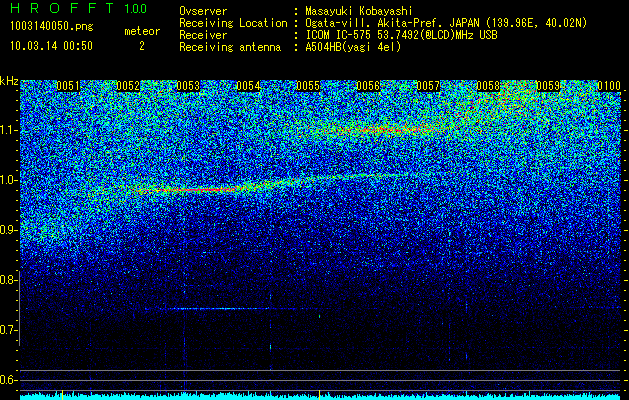Viewport: 629px width, 400px height.
Task: Click the cyan signal level strip at bottom
Action: [320, 397]
